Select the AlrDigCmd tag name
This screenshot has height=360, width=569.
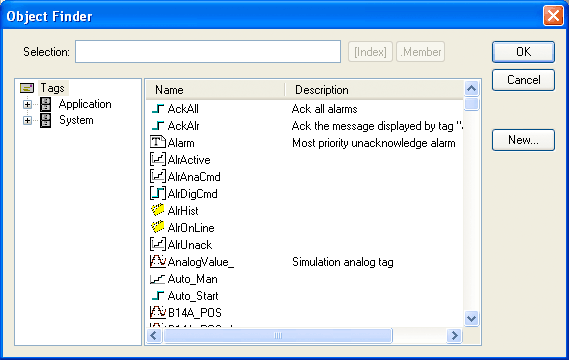click(x=192, y=194)
